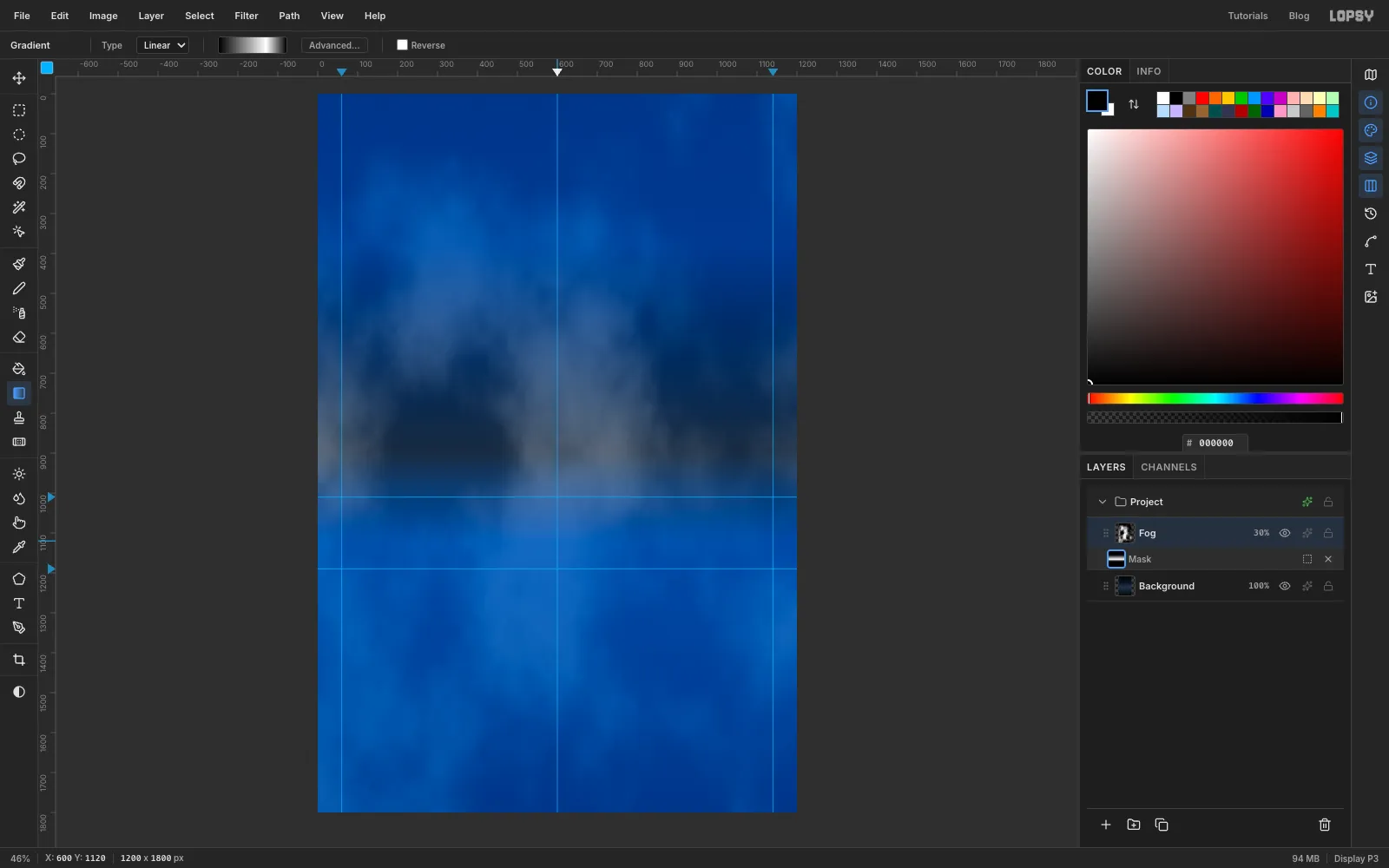This screenshot has width=1389, height=868.
Task: Hide the Fog layer
Action: pyautogui.click(x=1285, y=533)
